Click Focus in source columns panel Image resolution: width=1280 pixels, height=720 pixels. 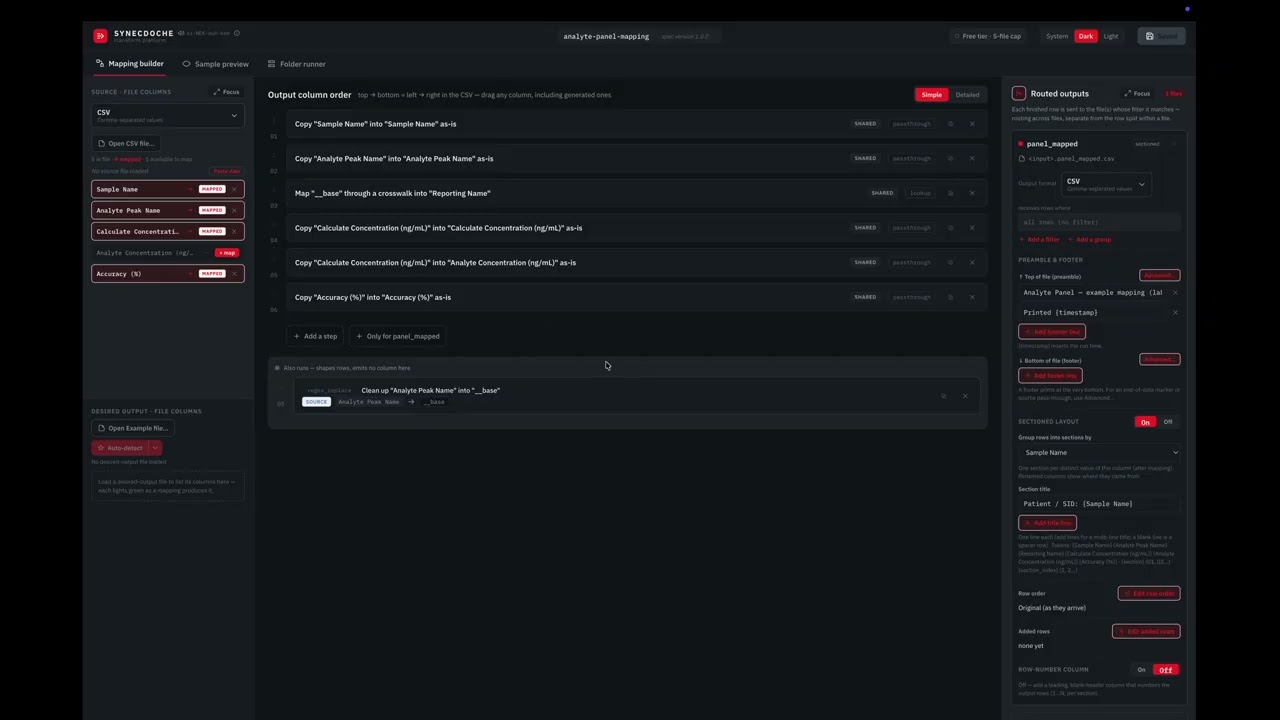(x=226, y=92)
